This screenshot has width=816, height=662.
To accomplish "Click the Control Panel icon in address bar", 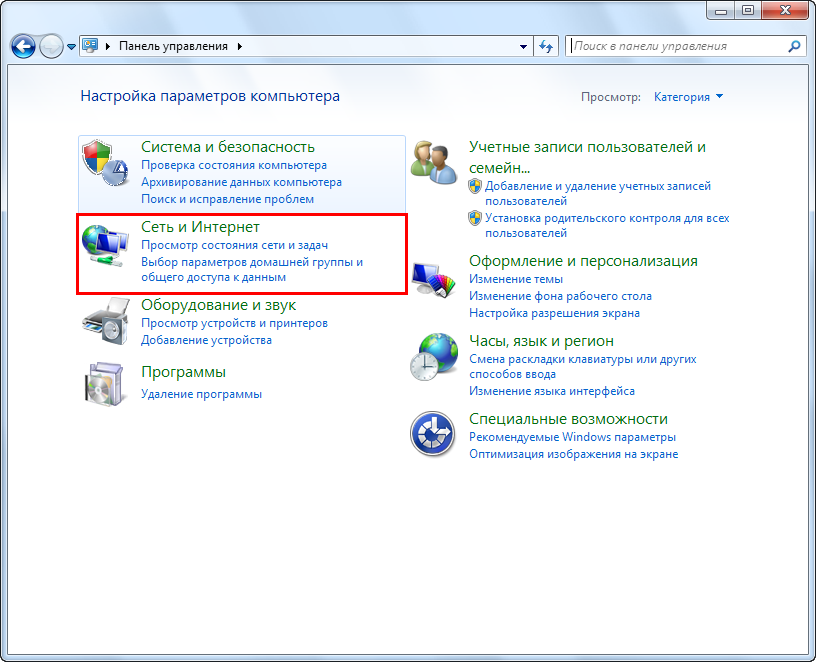I will (x=91, y=46).
